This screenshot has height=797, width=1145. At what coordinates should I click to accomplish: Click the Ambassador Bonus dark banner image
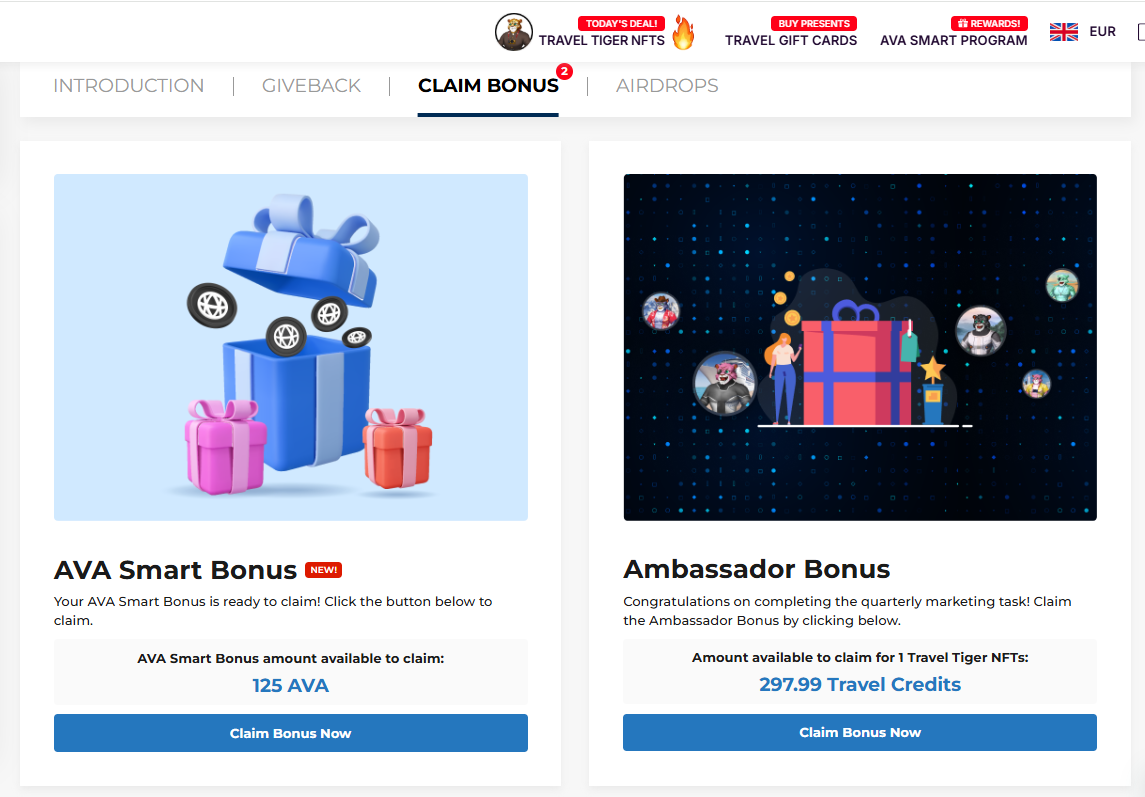(x=859, y=347)
